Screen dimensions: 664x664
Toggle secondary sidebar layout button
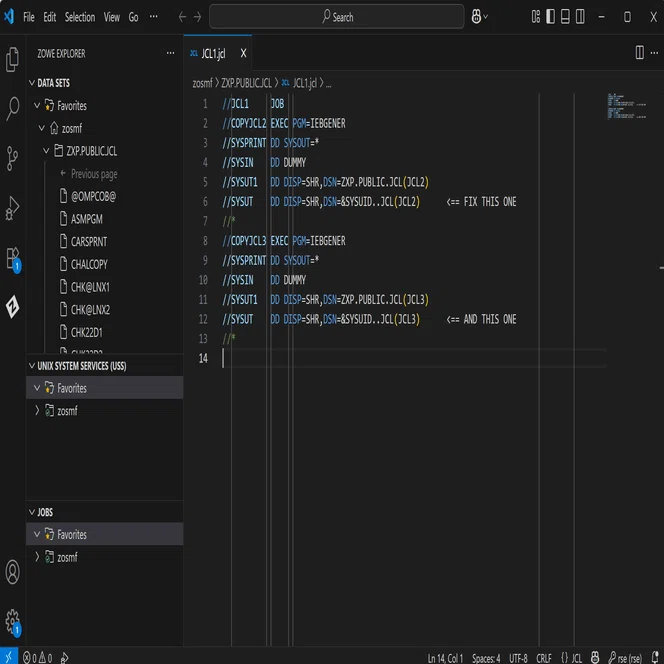coord(580,17)
